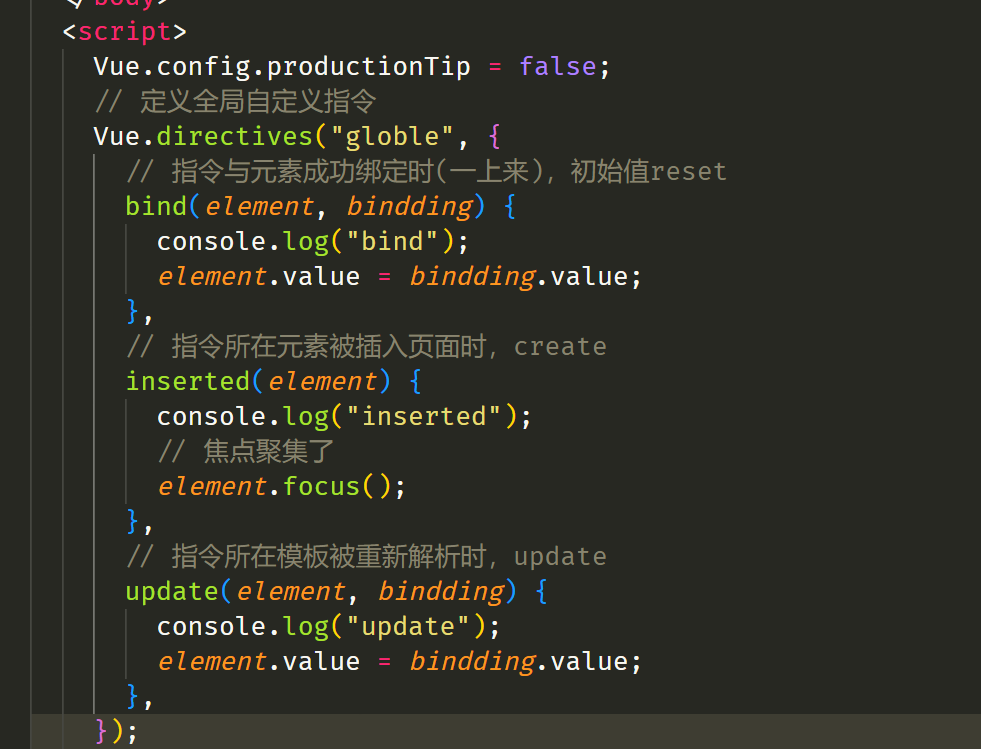The height and width of the screenshot is (749, 981).
Task: Click bindding parameter in update signature
Action: [441, 591]
